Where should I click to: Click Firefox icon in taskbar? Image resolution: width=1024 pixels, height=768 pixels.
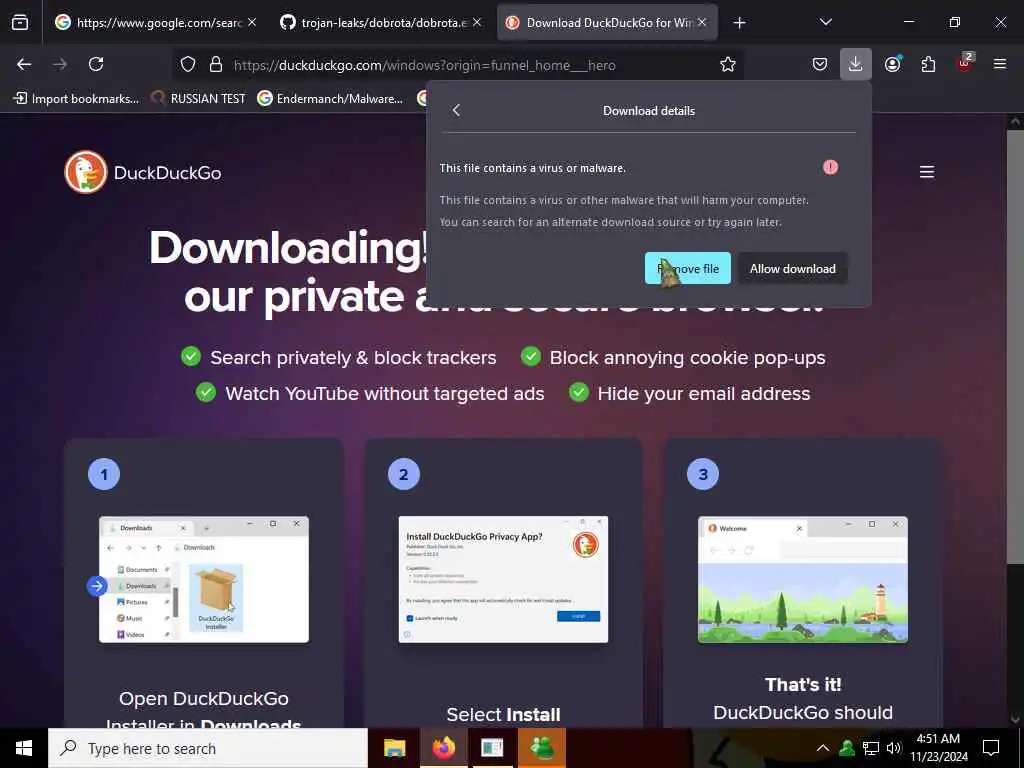pos(443,748)
